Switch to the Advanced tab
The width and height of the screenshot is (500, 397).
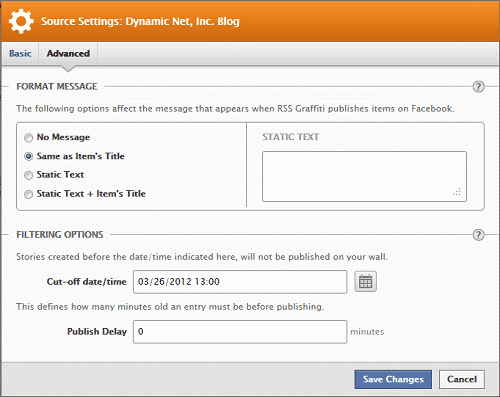click(x=68, y=54)
